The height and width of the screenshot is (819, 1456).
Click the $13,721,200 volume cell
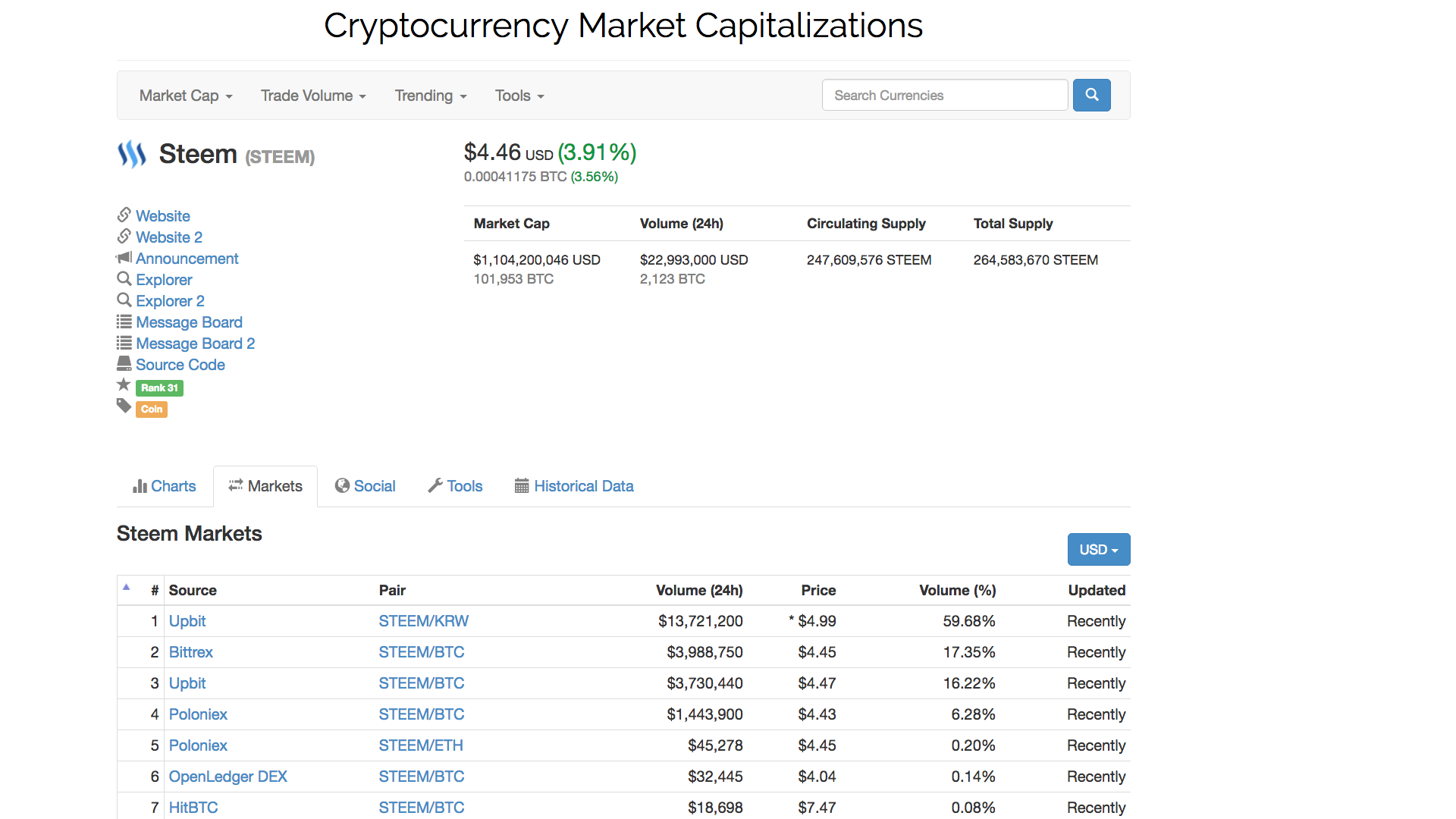coord(701,621)
